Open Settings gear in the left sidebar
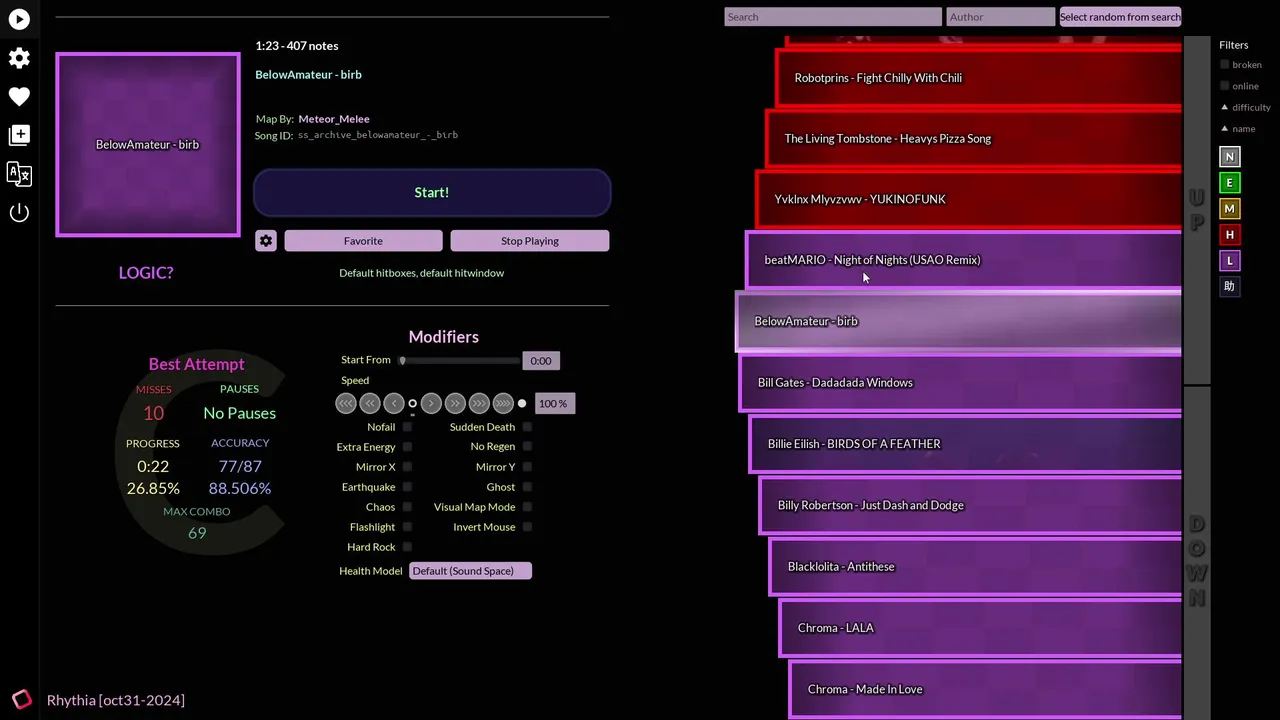This screenshot has width=1280, height=720. pyautogui.click(x=19, y=58)
